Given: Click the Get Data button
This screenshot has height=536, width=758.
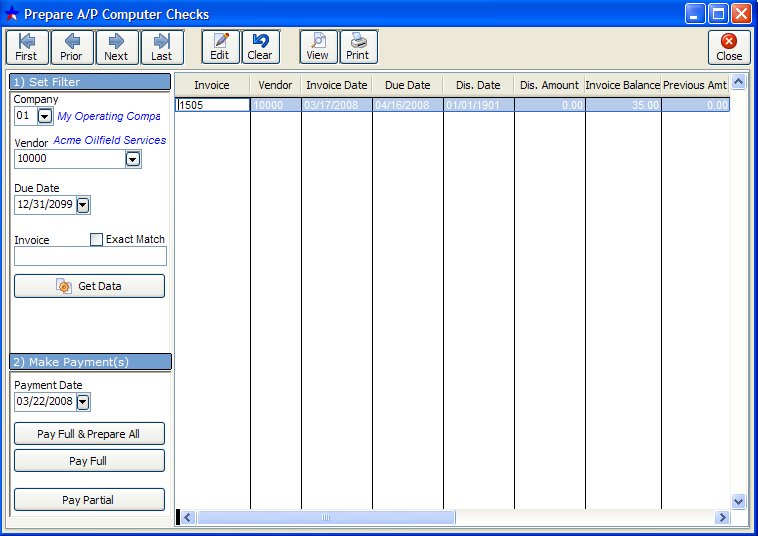Looking at the screenshot, I should point(89,286).
